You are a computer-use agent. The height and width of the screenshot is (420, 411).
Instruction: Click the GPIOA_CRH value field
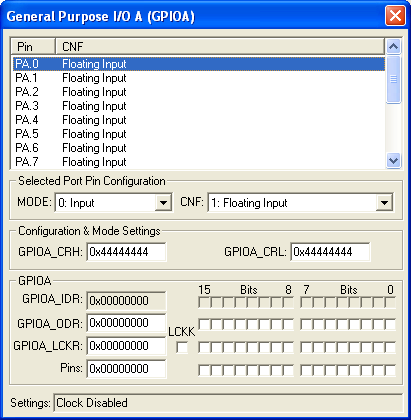click(126, 252)
